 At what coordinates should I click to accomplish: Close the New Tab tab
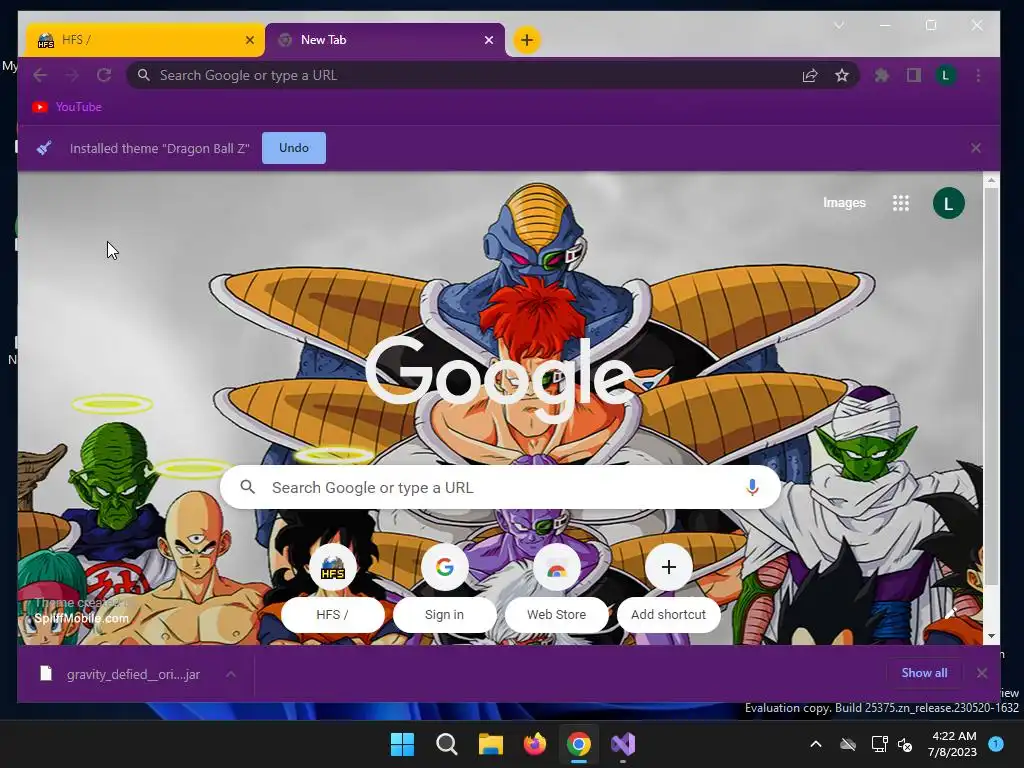(x=488, y=40)
